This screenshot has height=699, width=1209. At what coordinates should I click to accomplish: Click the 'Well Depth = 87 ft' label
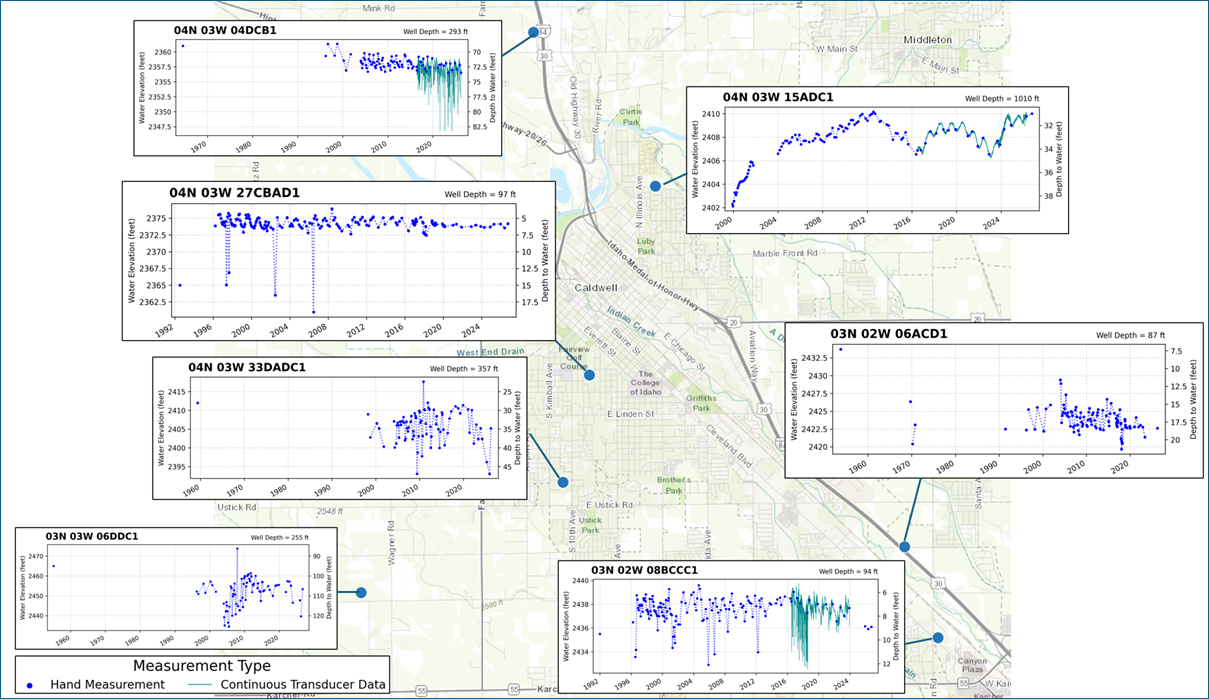tap(1129, 336)
